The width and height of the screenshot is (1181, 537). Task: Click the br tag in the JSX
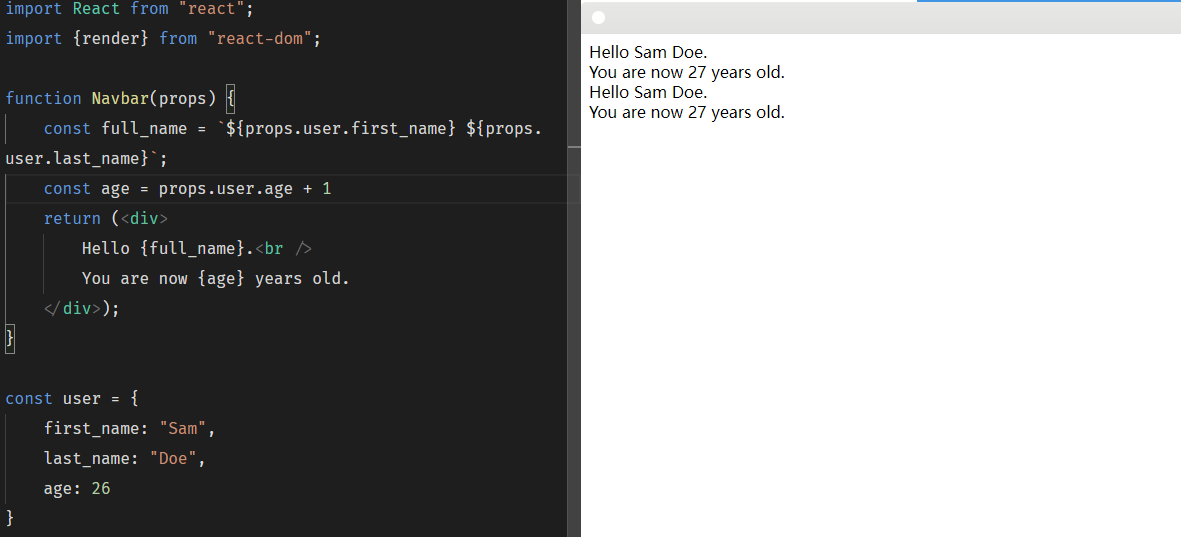tap(288, 248)
